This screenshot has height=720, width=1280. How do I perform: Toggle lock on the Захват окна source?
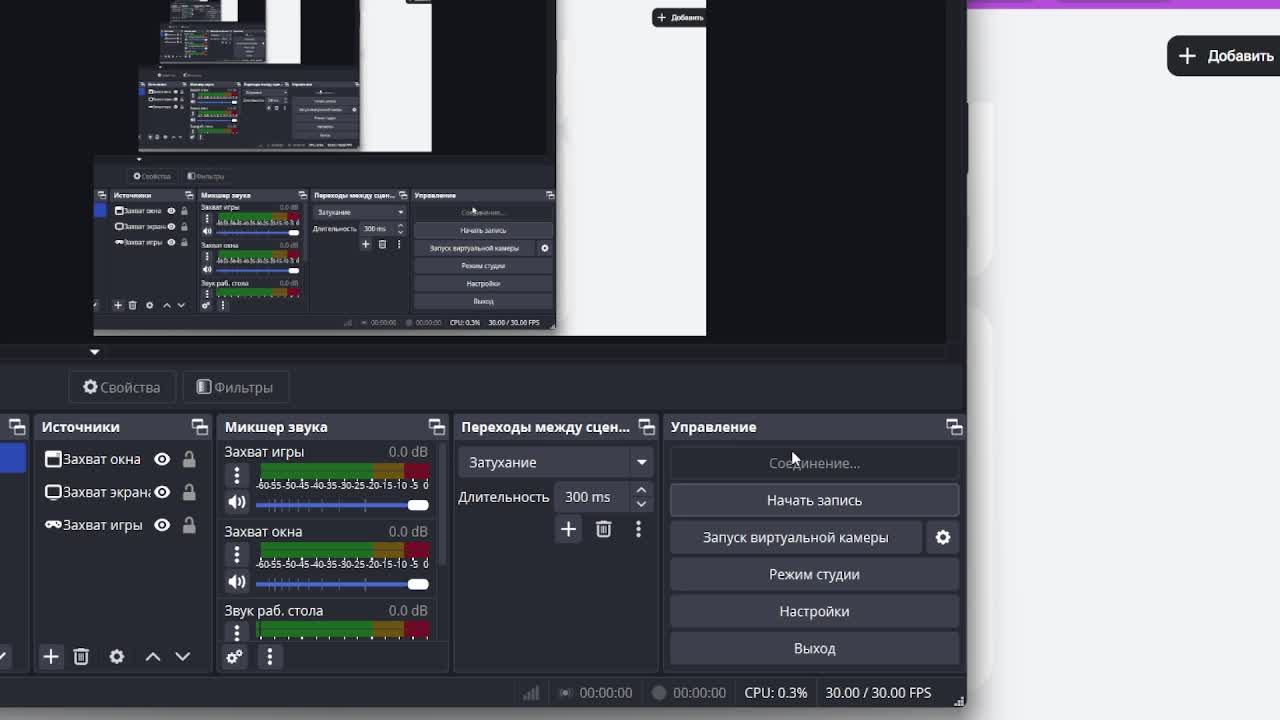click(189, 459)
